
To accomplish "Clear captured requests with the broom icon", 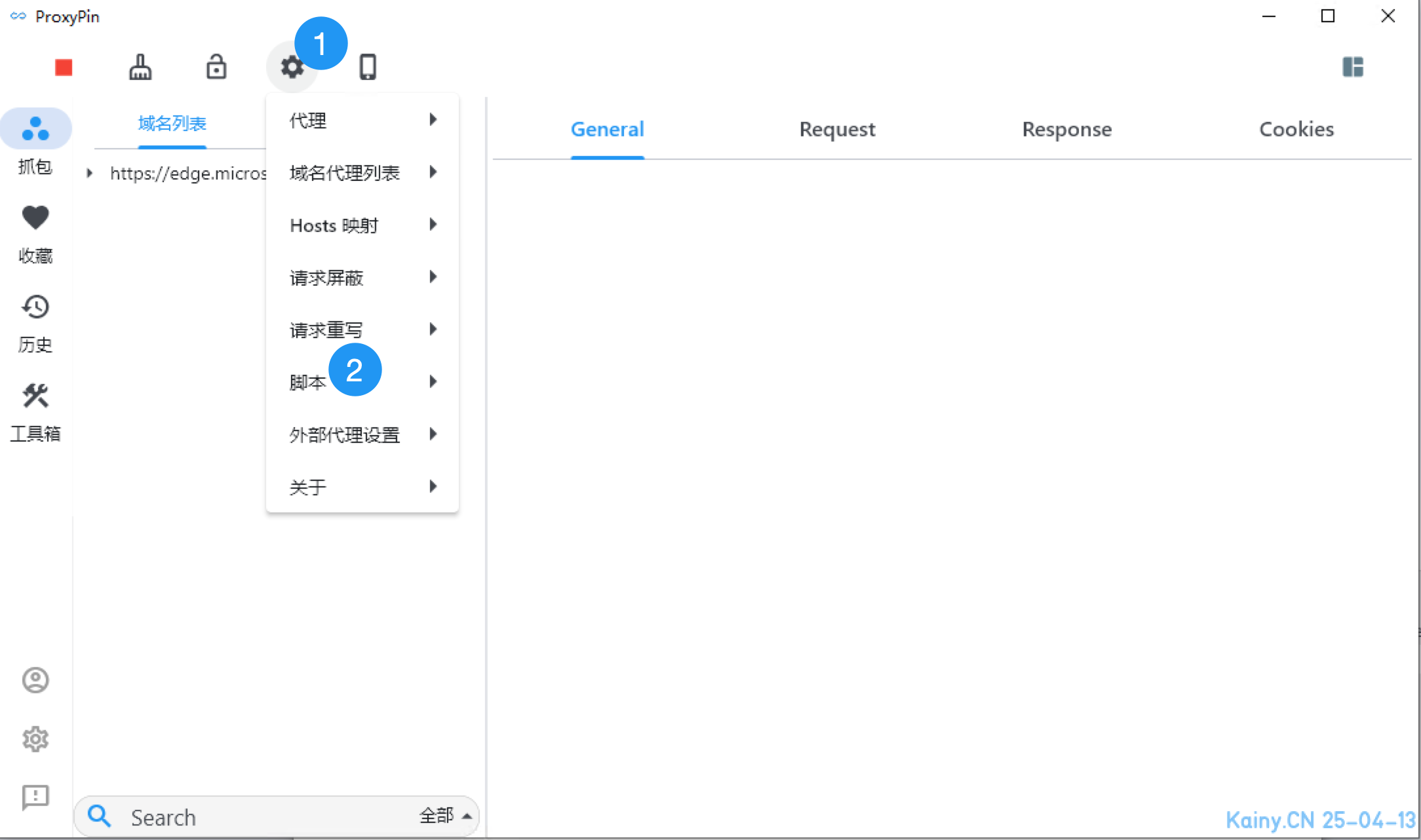I will tap(140, 67).
